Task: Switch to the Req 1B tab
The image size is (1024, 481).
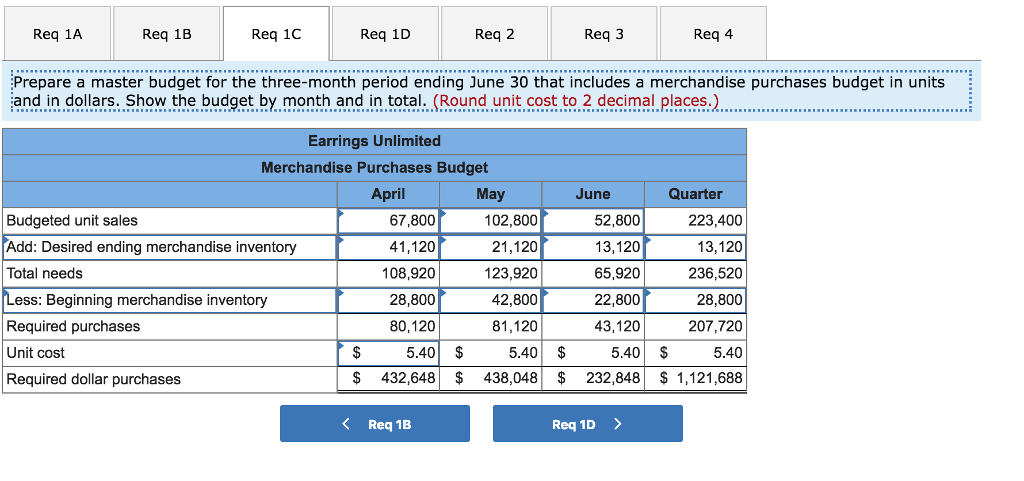Action: [x=167, y=34]
